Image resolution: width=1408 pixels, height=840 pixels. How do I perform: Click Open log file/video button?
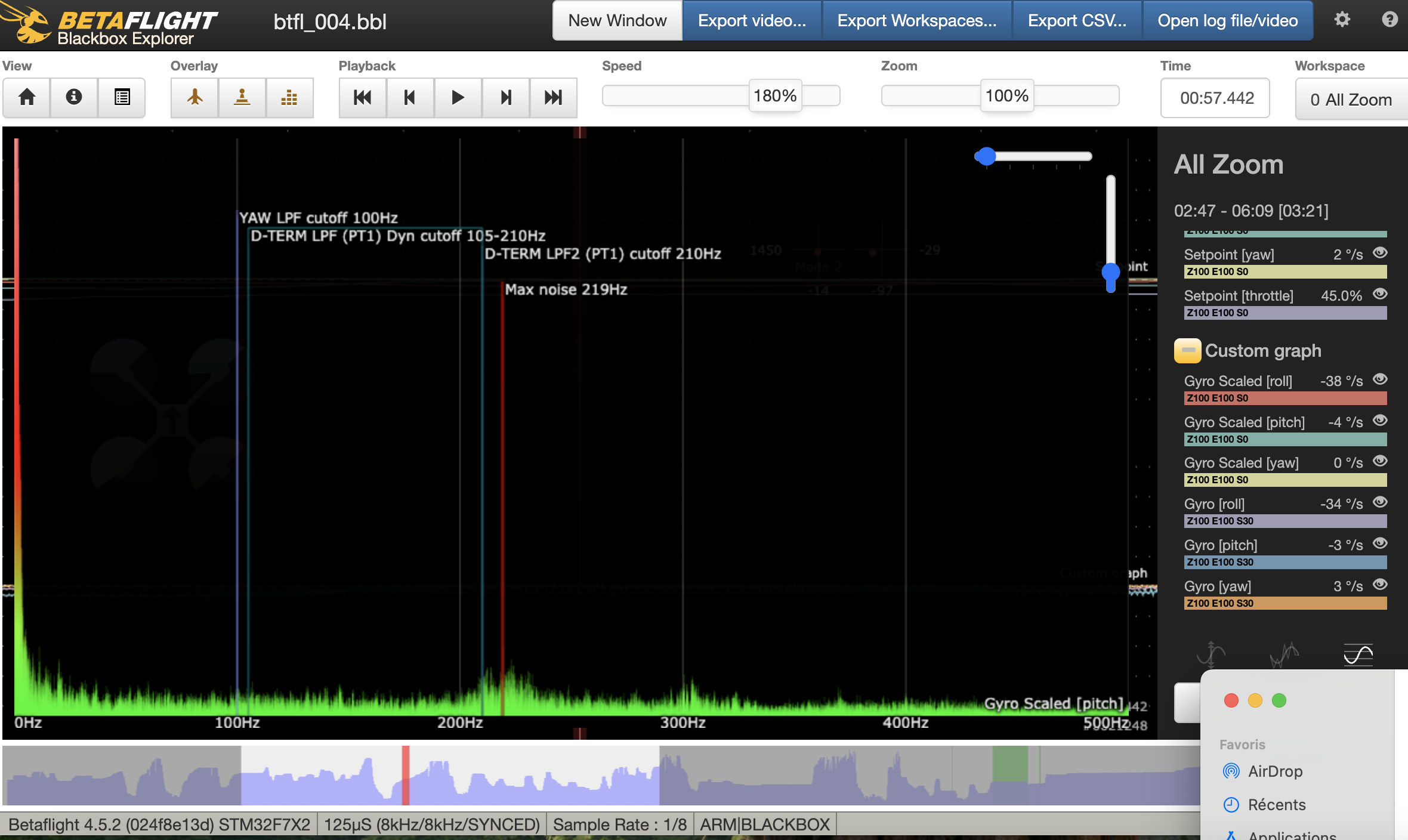(x=1227, y=21)
